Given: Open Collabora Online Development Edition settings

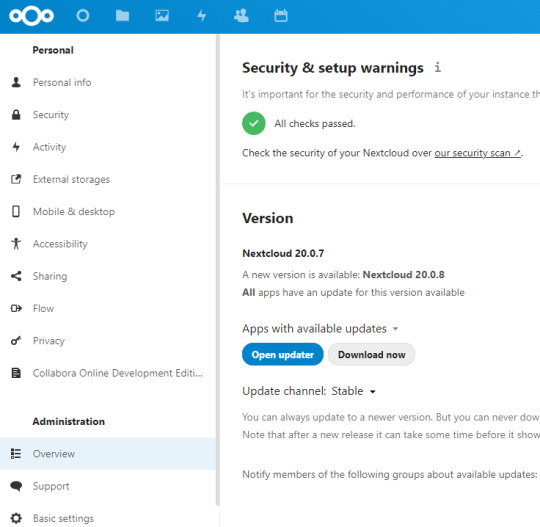Looking at the screenshot, I should (108, 373).
